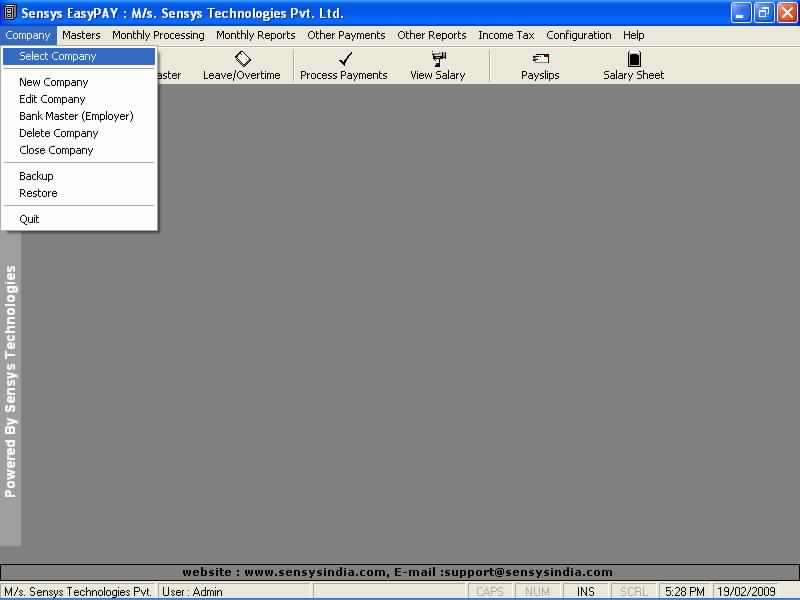
Task: Click the Leave/Overtime diamond icon
Action: click(242, 59)
